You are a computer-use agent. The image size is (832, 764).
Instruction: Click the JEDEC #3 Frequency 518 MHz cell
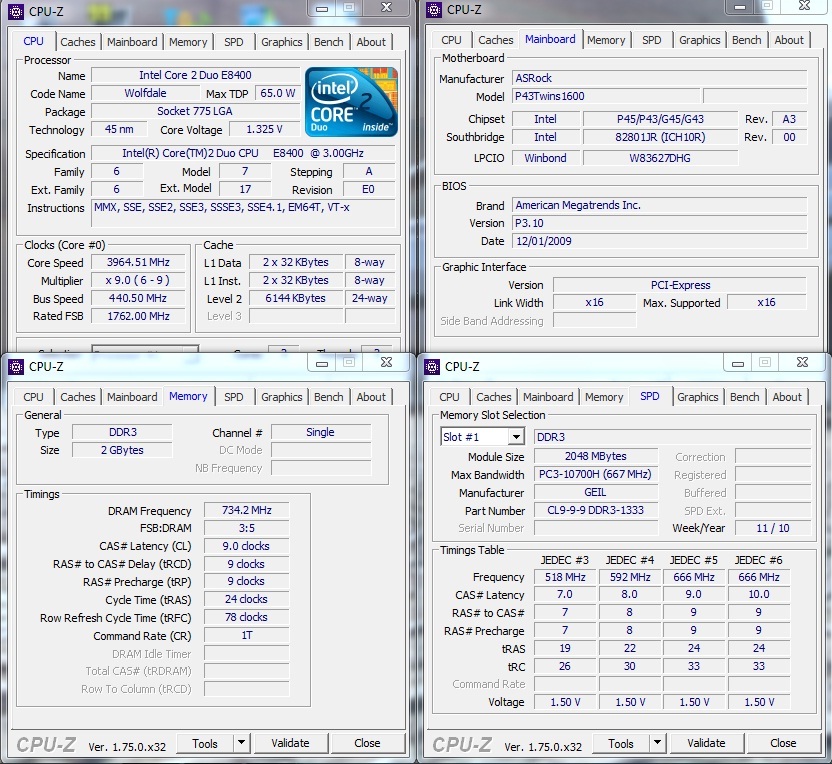click(x=565, y=577)
